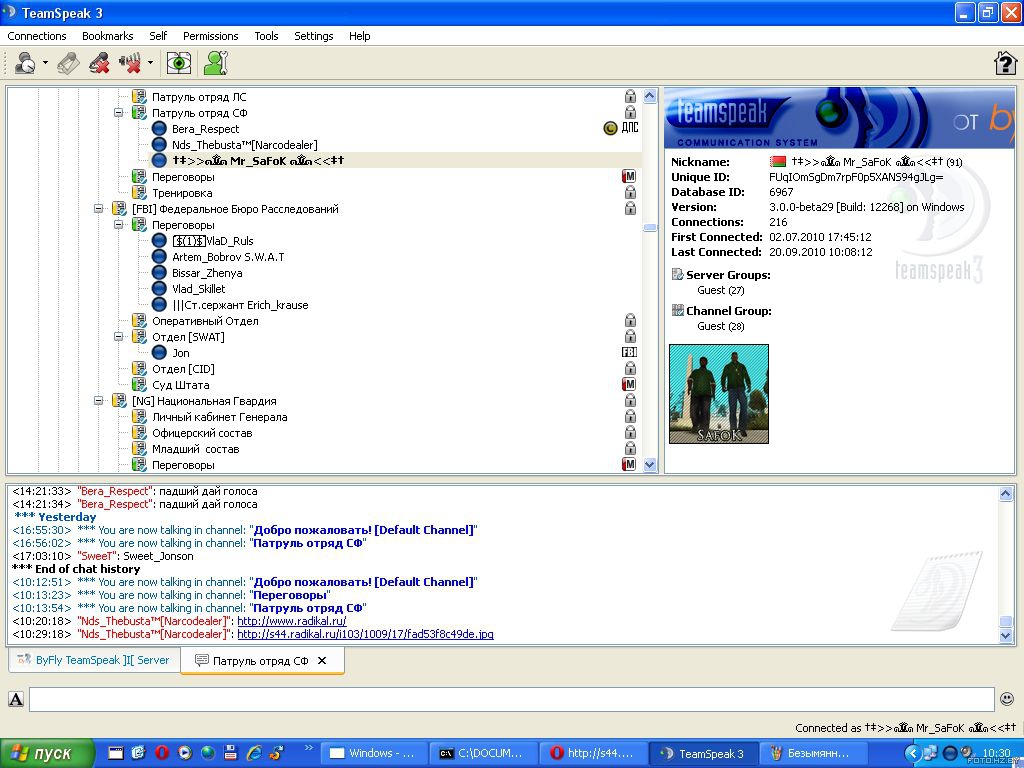Open the Permissions menu

(x=210, y=36)
